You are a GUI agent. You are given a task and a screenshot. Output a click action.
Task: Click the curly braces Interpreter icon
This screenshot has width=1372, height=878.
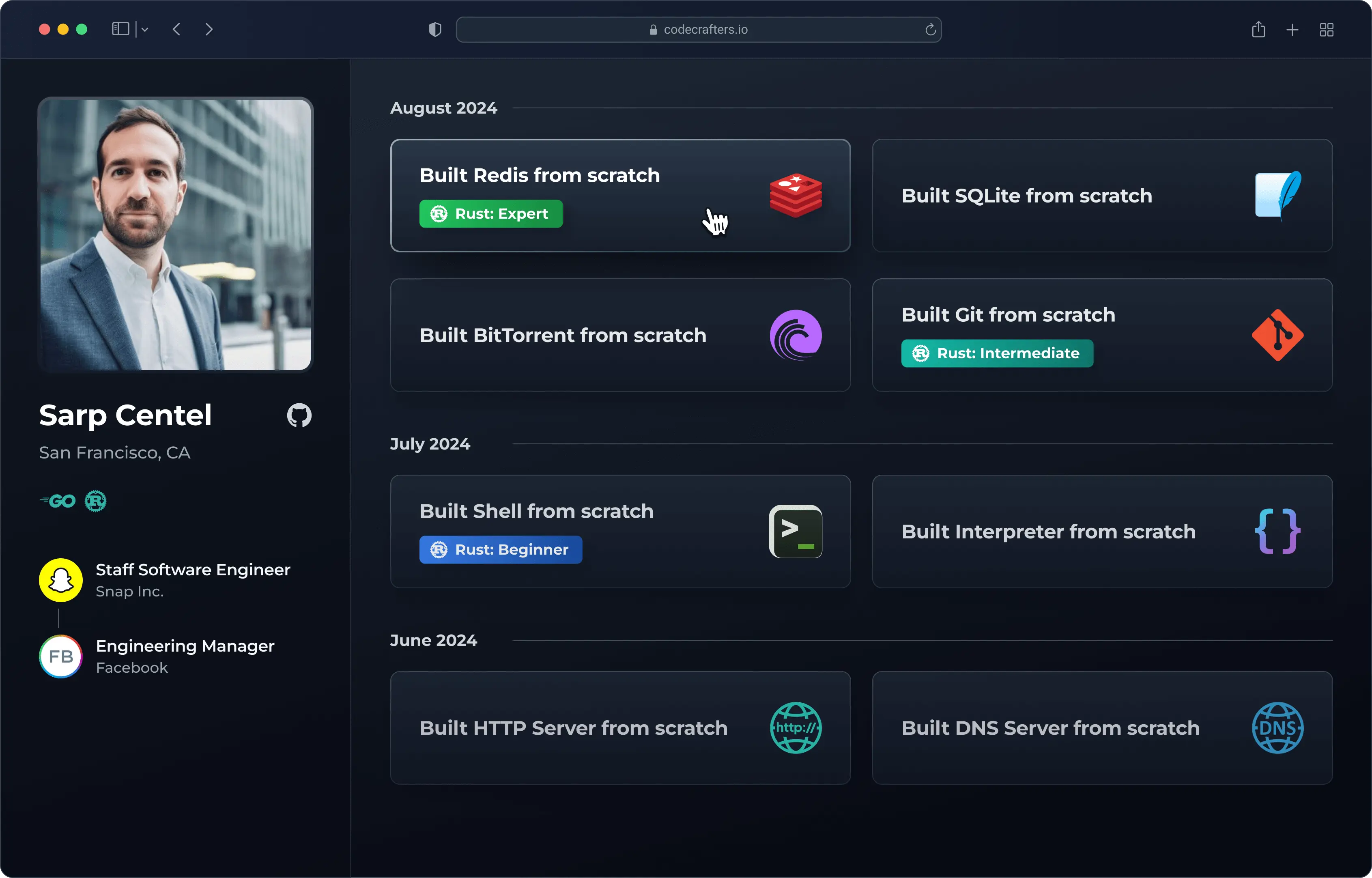point(1277,532)
